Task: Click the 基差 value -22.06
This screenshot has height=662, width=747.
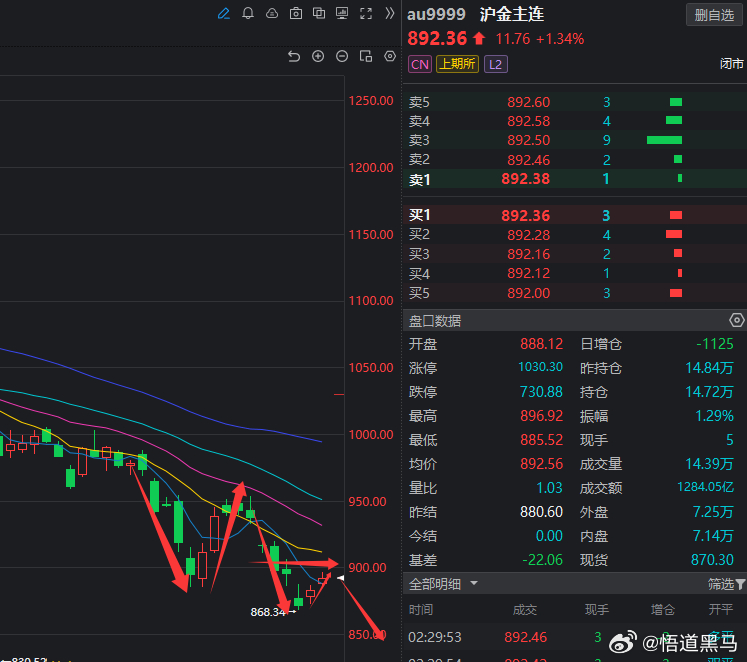Action: click(543, 560)
